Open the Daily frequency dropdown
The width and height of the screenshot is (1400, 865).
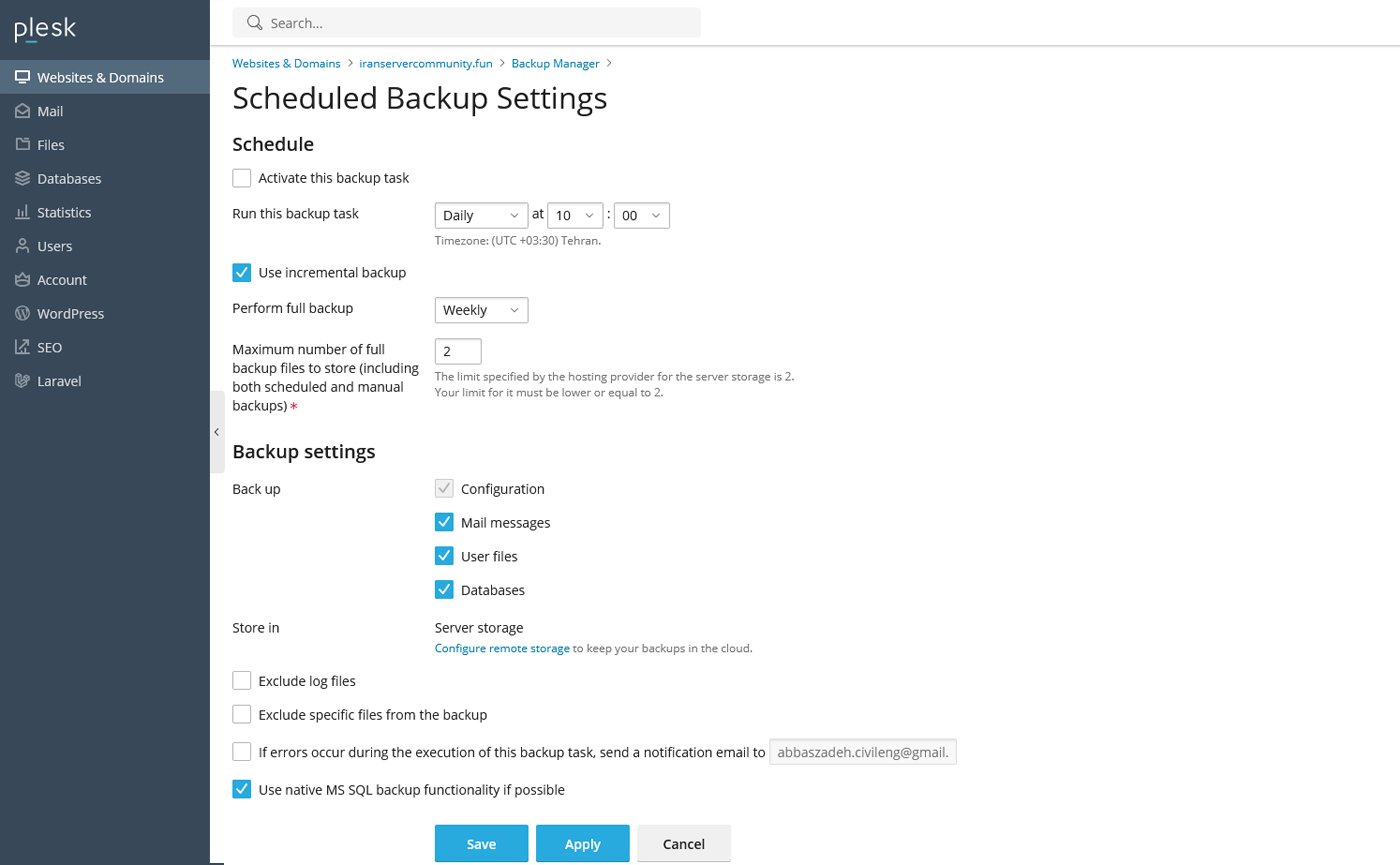(481, 215)
